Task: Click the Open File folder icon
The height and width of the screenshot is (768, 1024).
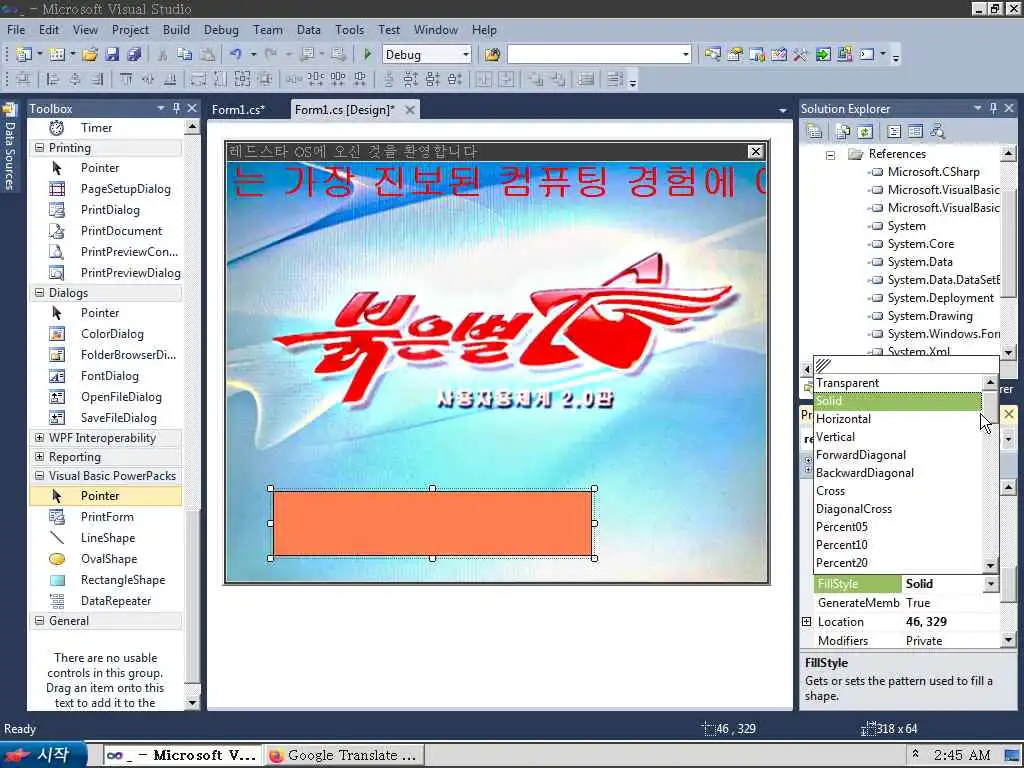Action: coord(90,55)
